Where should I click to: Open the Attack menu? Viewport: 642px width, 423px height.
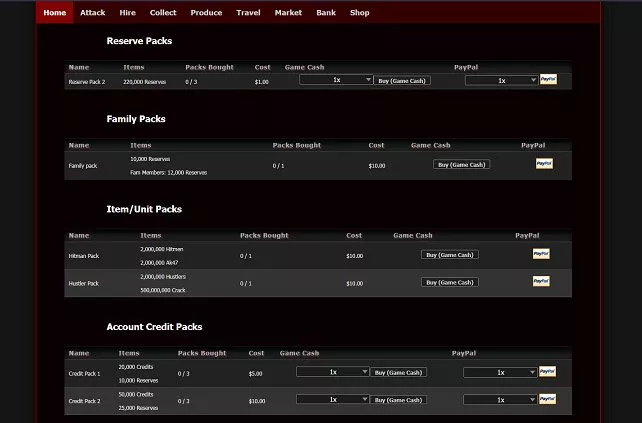pyautogui.click(x=93, y=13)
